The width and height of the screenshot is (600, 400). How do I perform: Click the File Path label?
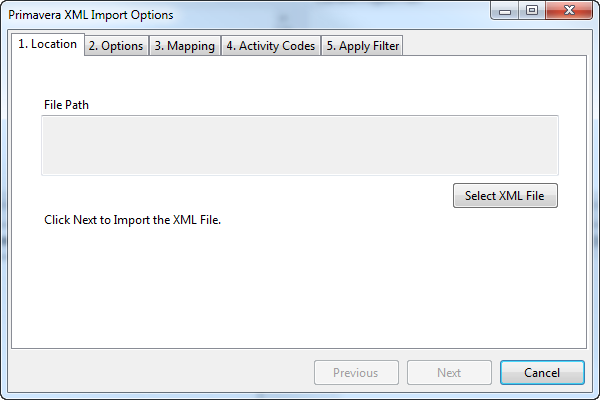tap(66, 105)
